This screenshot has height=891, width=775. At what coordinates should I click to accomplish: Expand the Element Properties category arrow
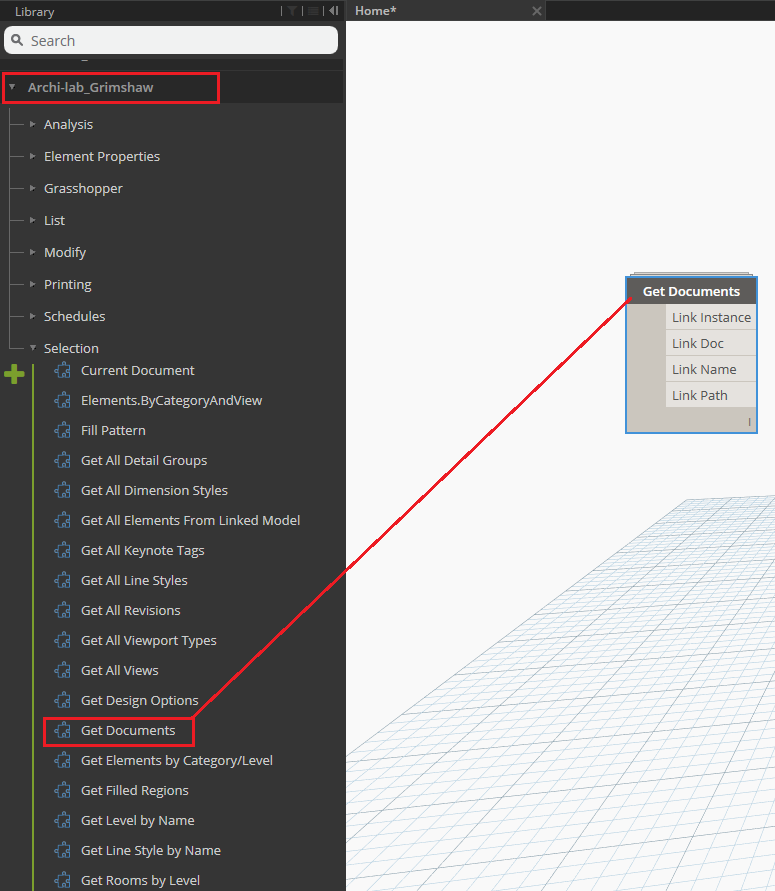tap(32, 156)
